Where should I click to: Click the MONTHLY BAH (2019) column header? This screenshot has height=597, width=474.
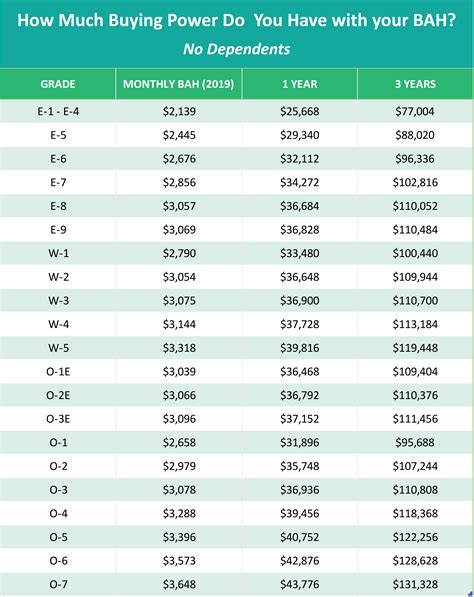click(179, 84)
